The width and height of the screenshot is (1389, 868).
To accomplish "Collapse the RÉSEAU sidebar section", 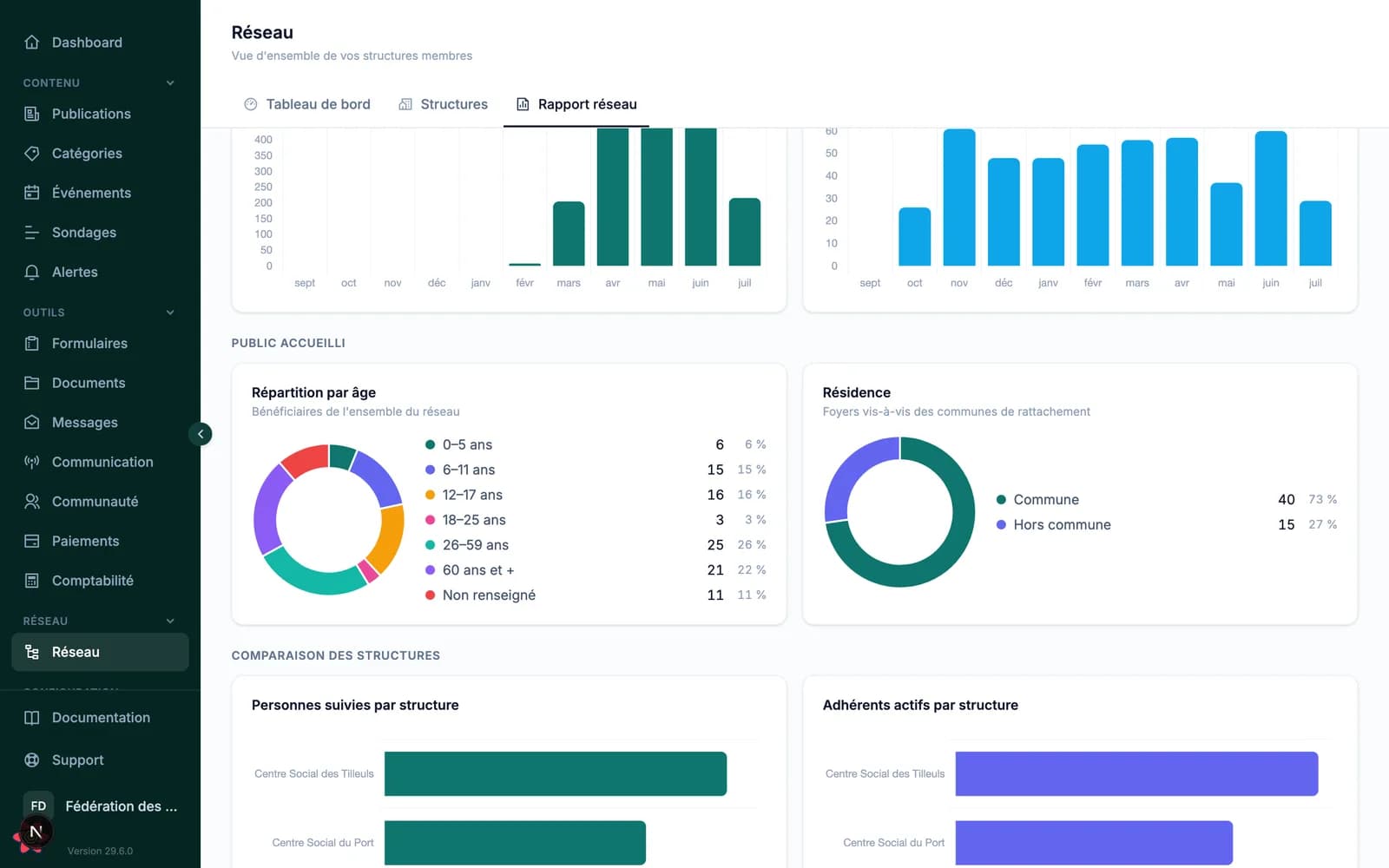I will coord(170,621).
